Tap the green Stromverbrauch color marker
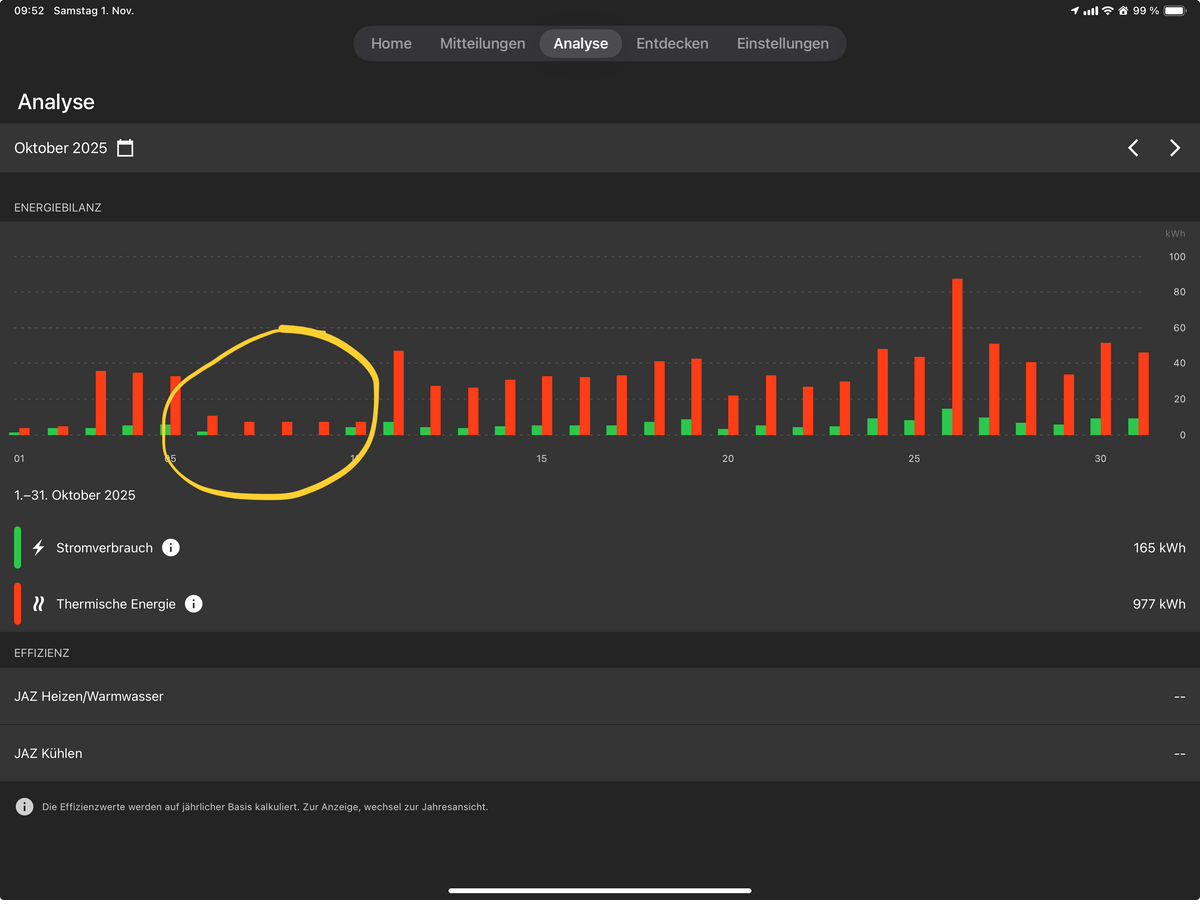This screenshot has width=1200, height=900. 17,548
